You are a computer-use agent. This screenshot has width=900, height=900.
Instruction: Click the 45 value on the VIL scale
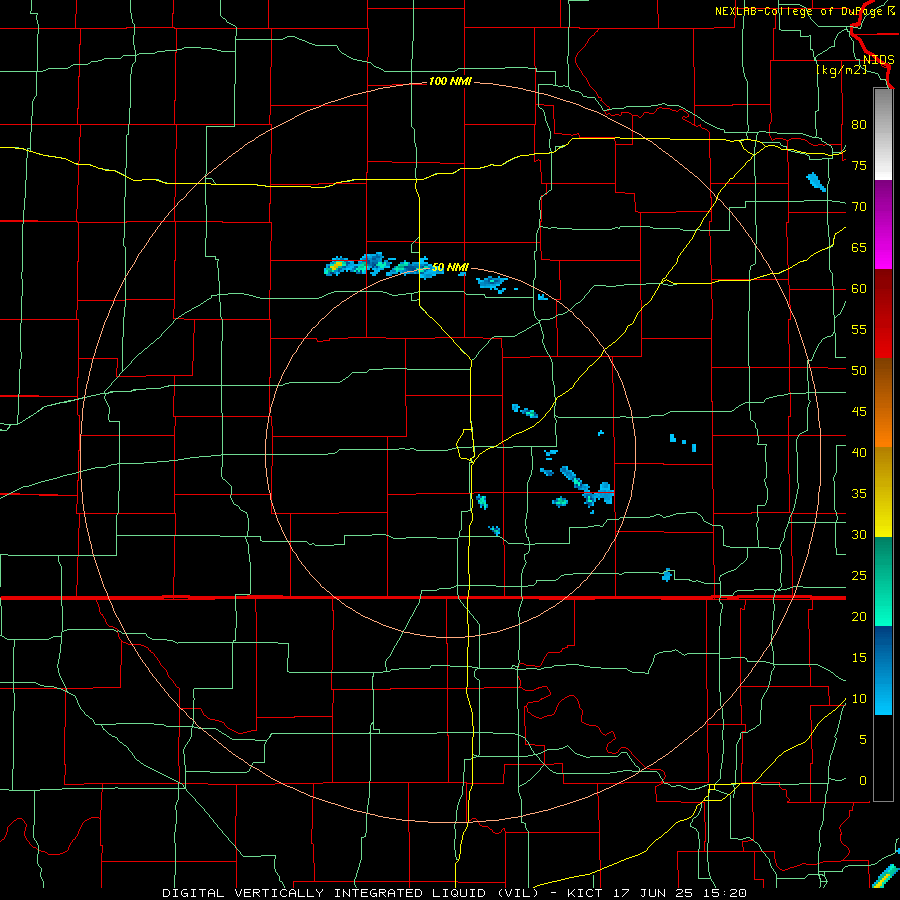point(859,412)
